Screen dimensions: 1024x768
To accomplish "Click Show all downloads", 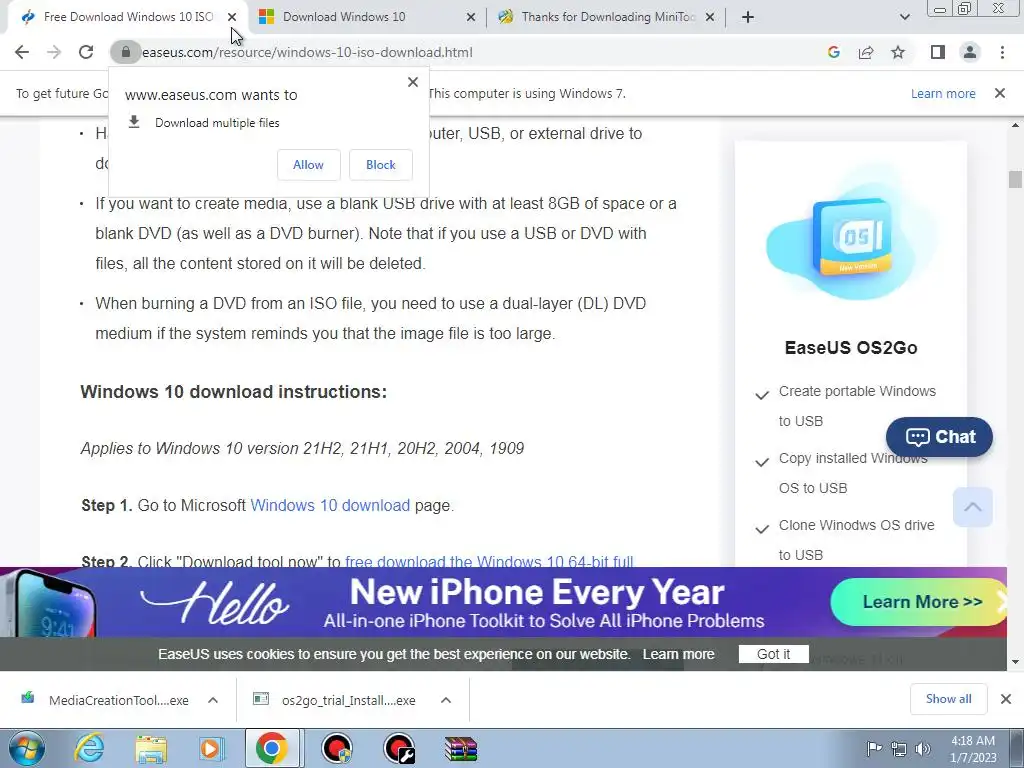I will (948, 699).
